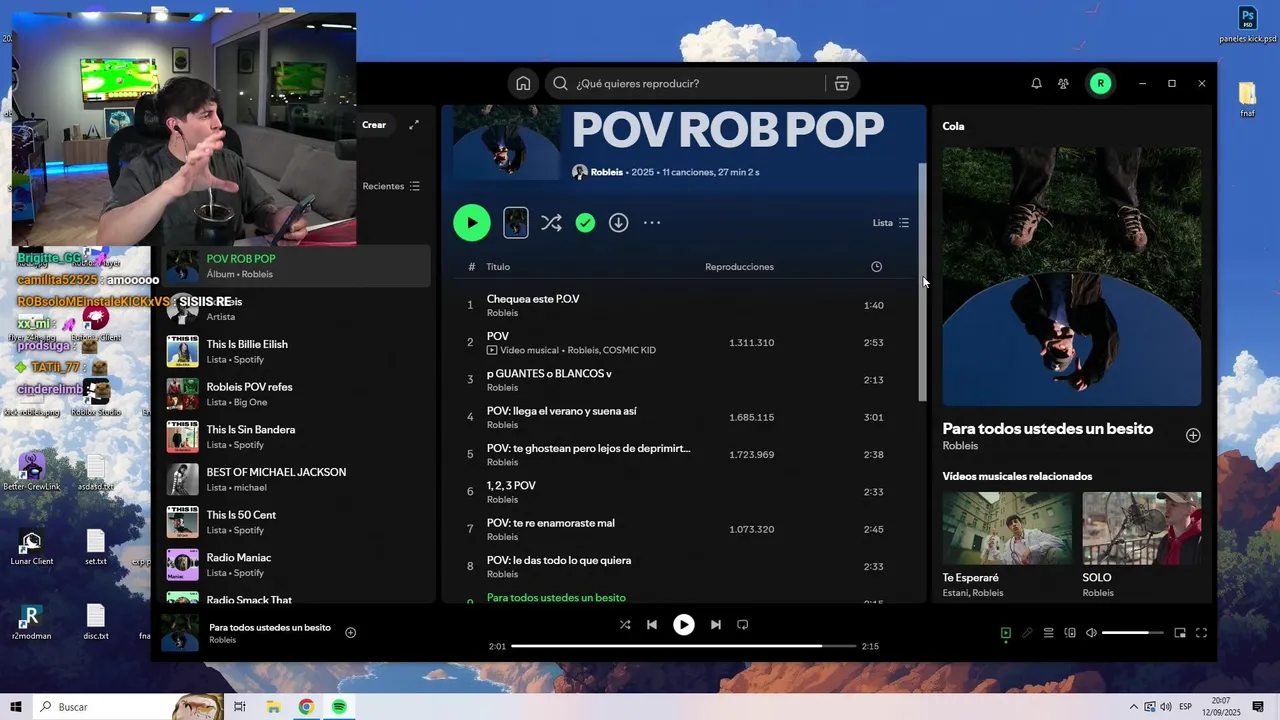The image size is (1280, 720).
Task: Open the BEST OF MICHAEL JACKSON playlist
Action: [296, 479]
